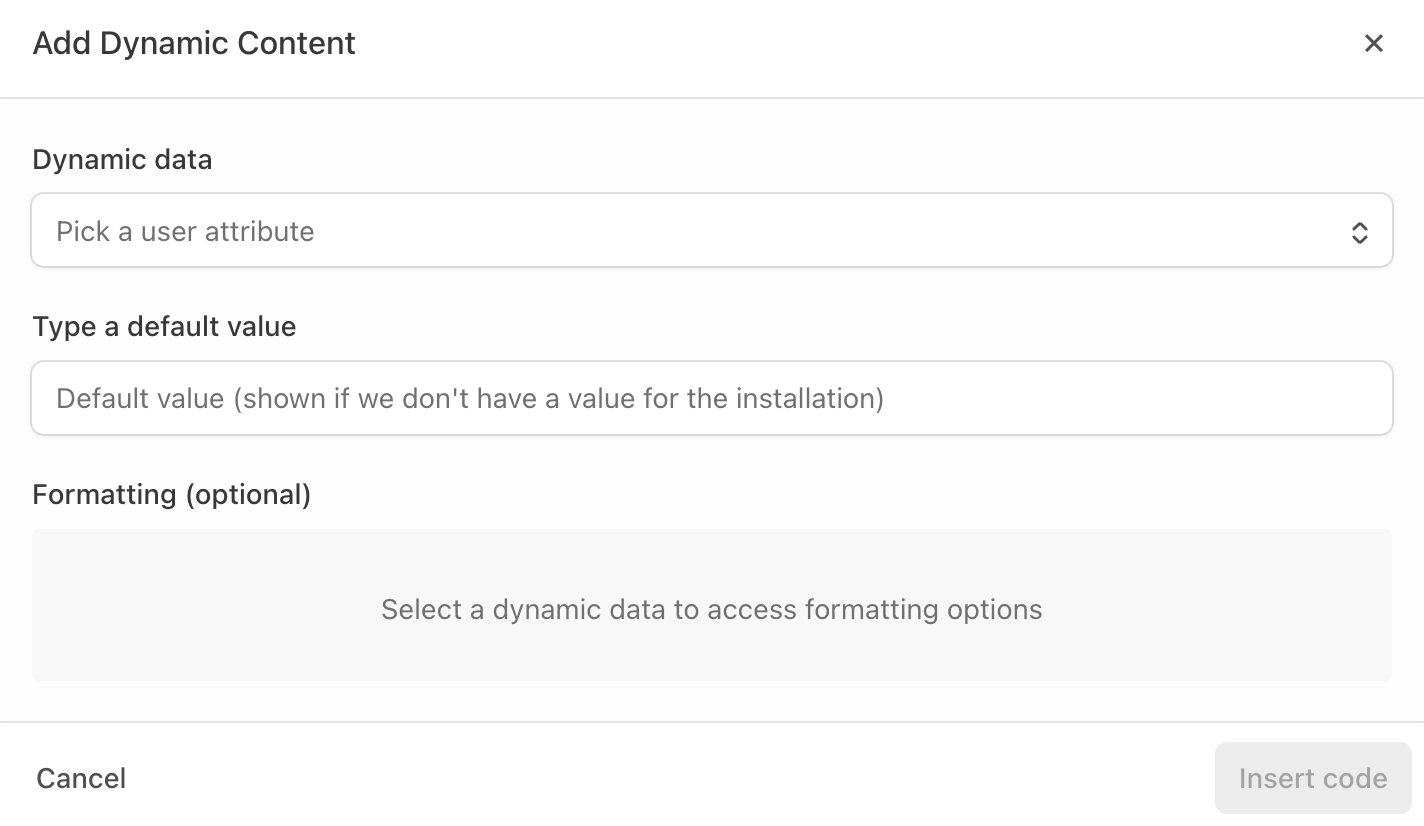Open the Pick a user attribute dropdown
The image size is (1424, 826).
tap(711, 231)
